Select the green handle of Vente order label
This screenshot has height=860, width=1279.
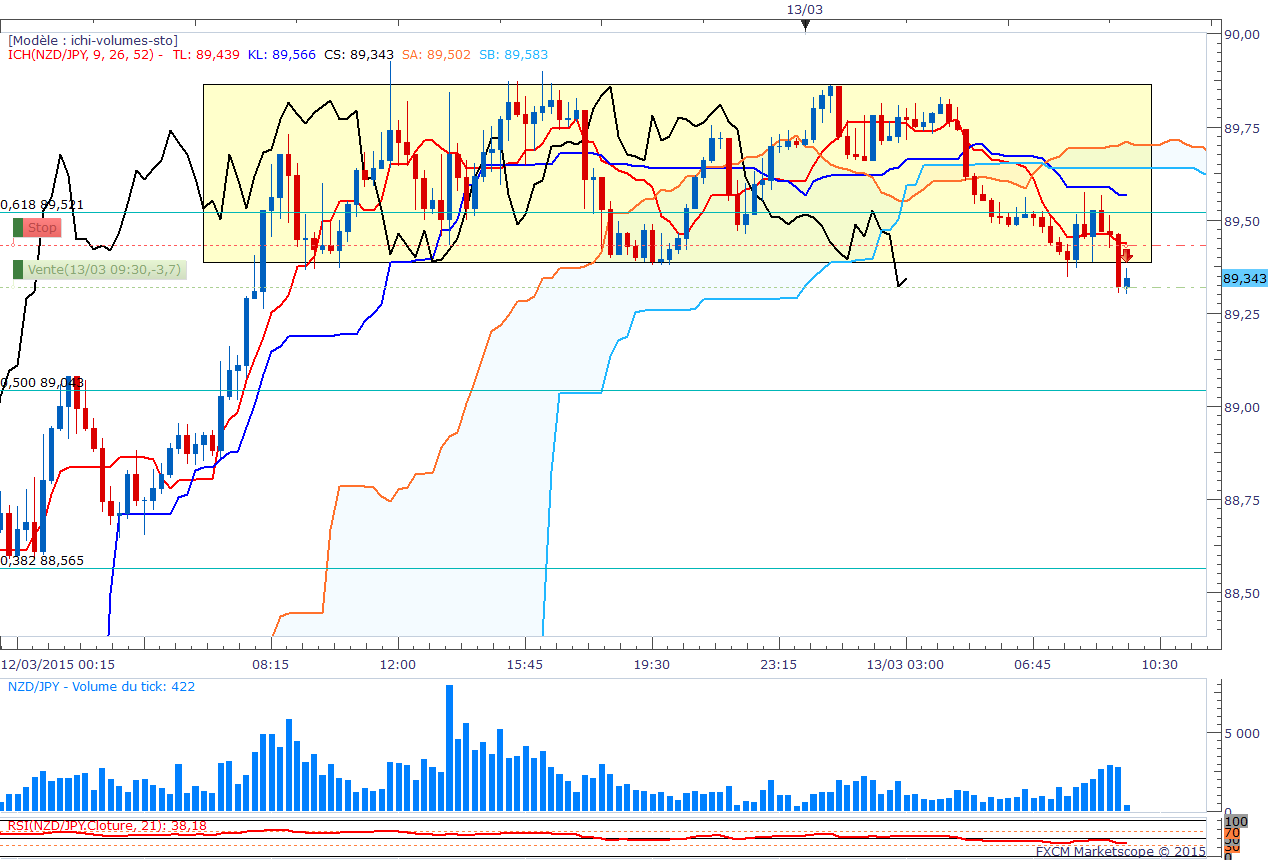pyautogui.click(x=18, y=269)
